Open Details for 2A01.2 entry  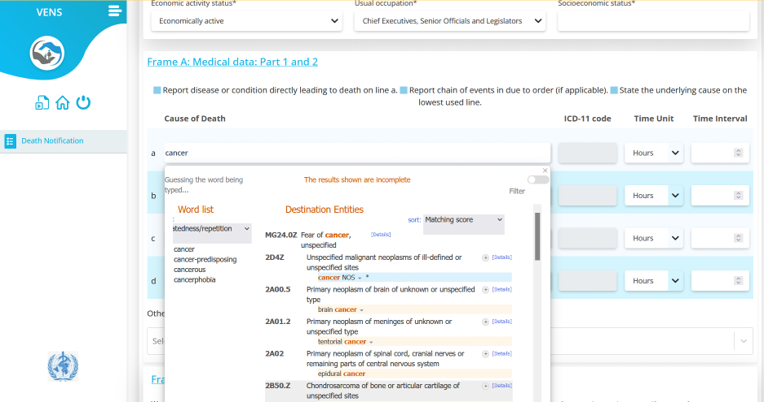click(502, 322)
